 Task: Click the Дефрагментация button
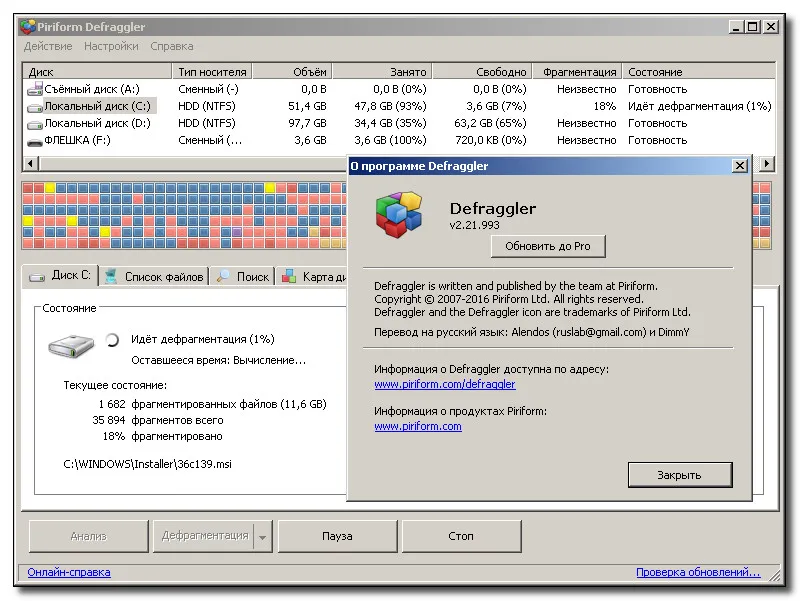(204, 536)
